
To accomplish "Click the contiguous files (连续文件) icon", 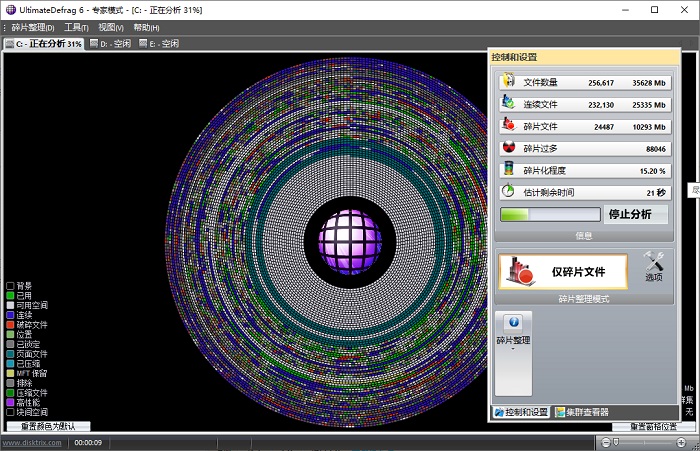I will (x=508, y=103).
